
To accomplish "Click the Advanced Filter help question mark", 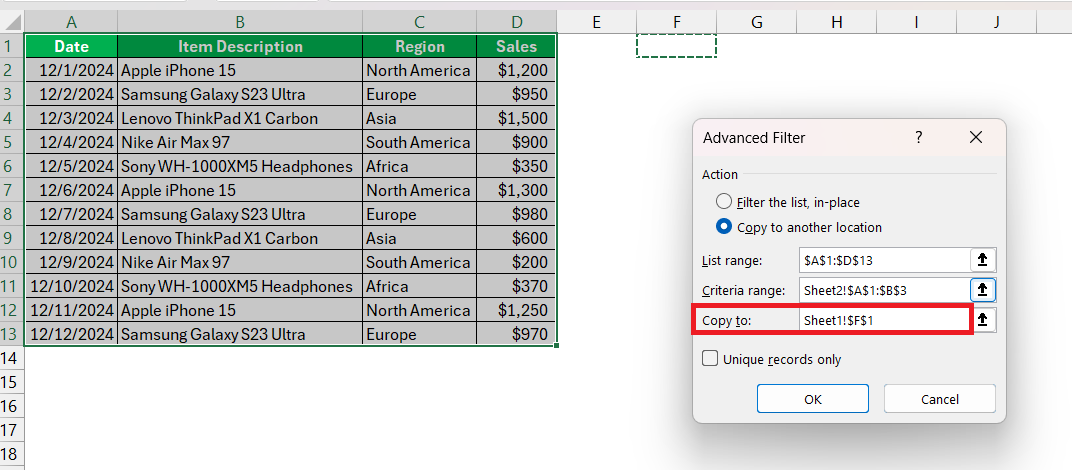I will (x=919, y=138).
